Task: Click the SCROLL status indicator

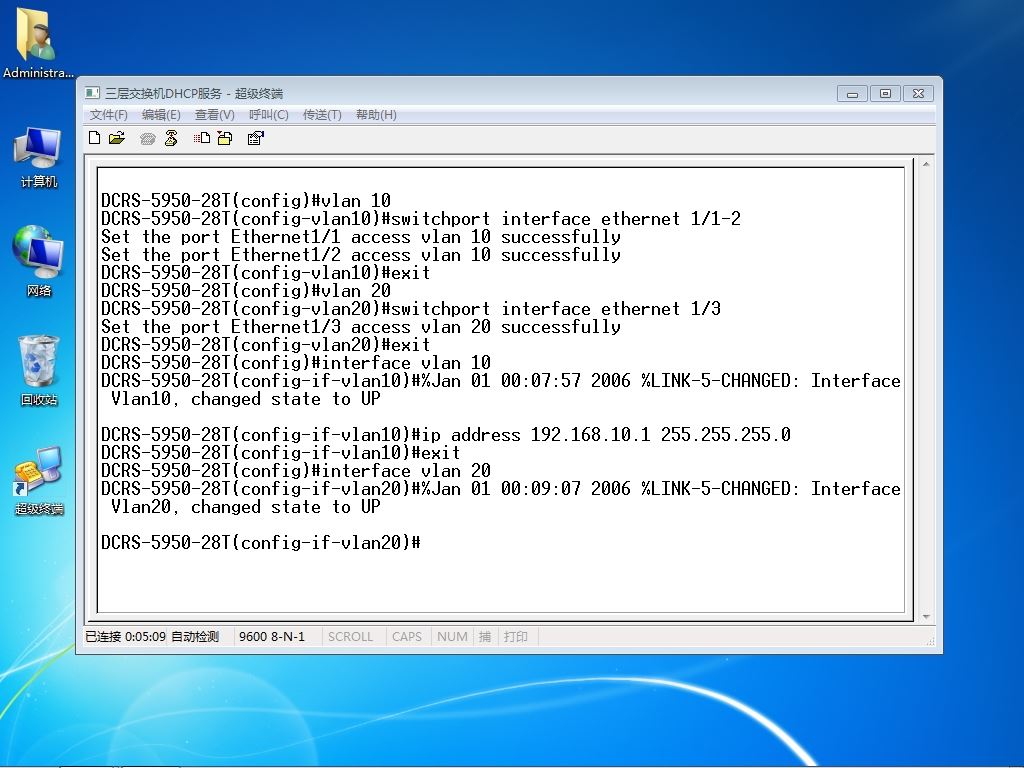Action: coord(351,637)
